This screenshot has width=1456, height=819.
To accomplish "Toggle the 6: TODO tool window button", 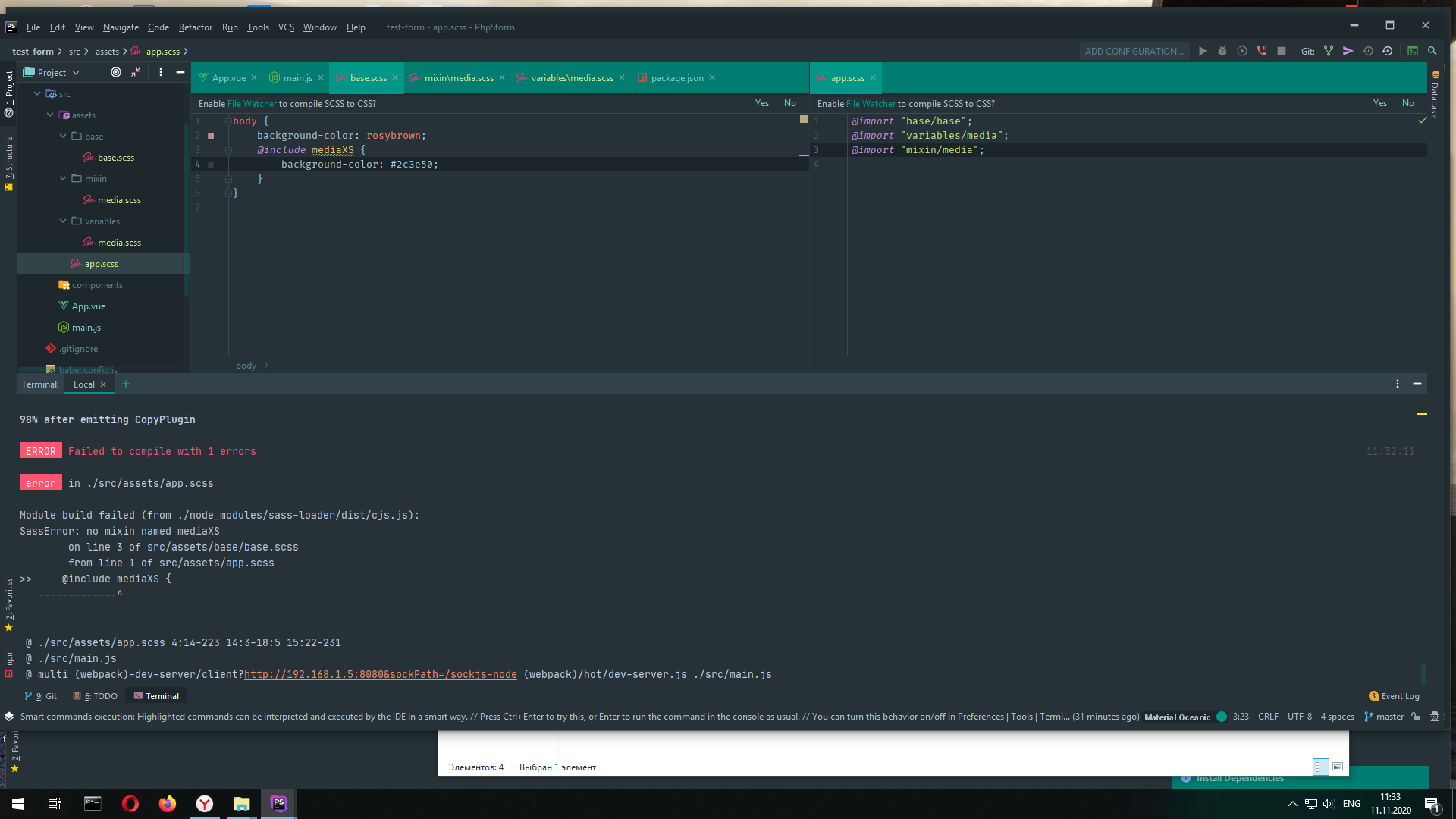I will coord(96,696).
